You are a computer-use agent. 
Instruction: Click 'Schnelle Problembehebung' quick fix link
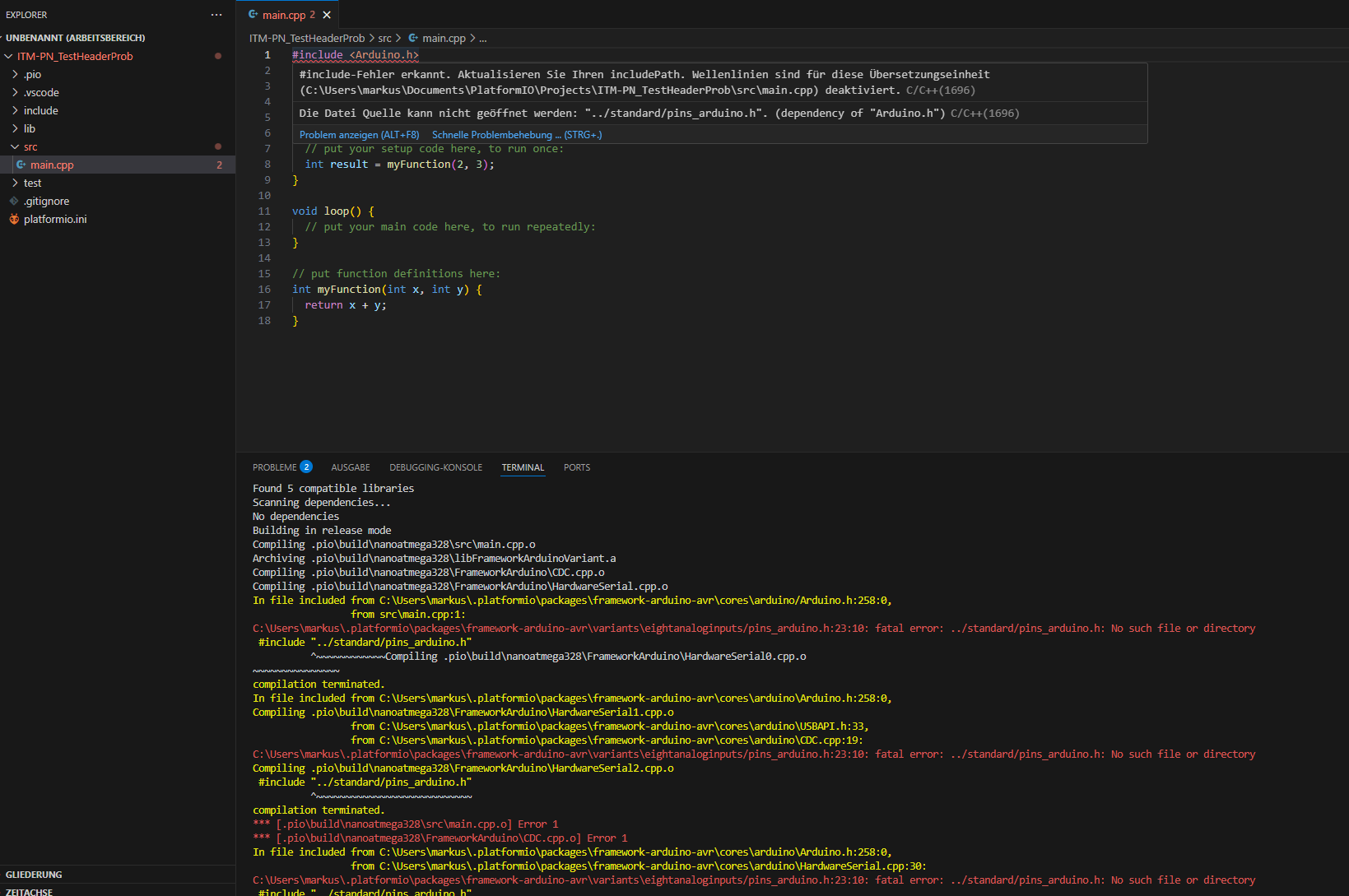click(x=516, y=135)
